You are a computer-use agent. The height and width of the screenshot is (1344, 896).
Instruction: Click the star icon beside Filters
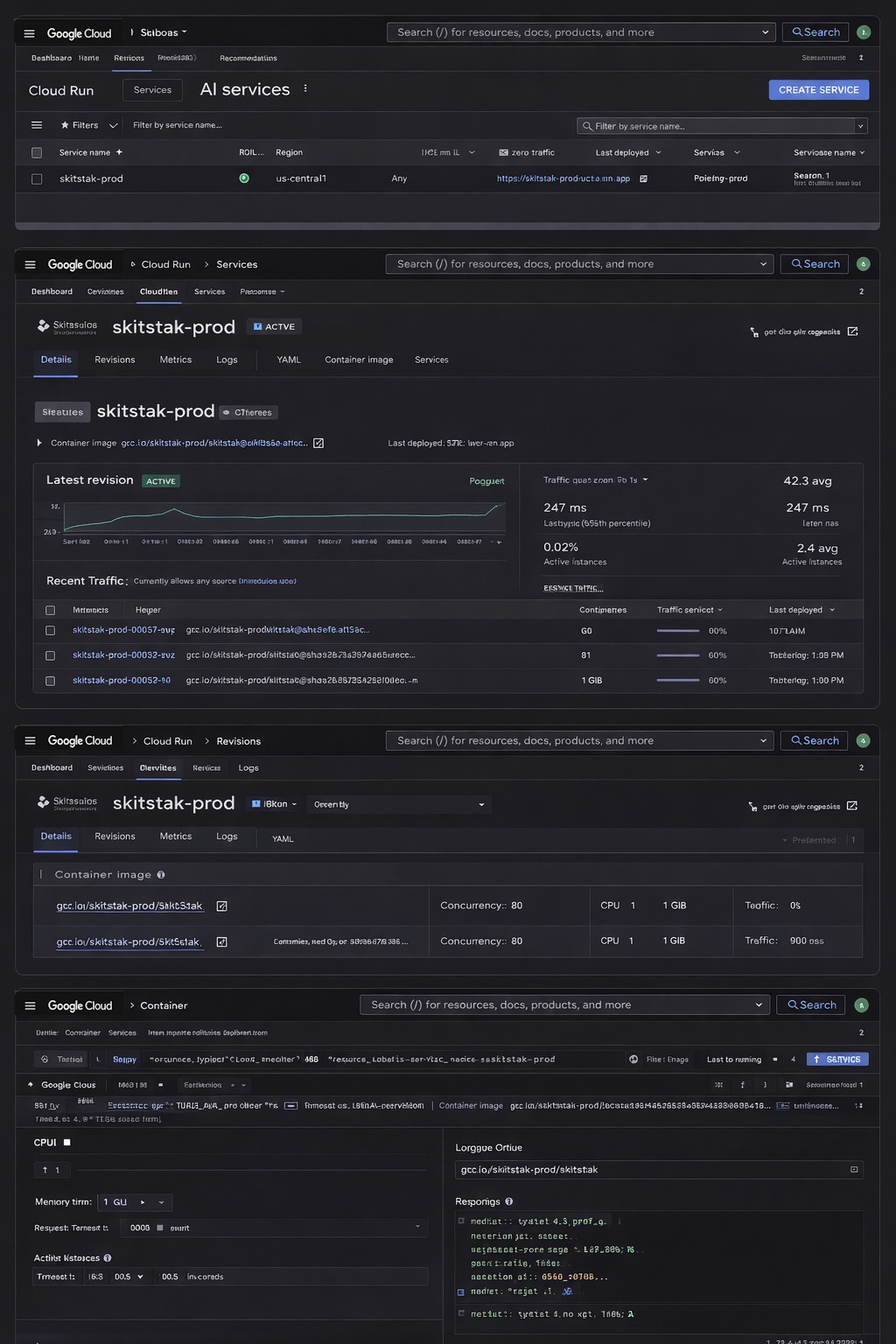coord(65,125)
